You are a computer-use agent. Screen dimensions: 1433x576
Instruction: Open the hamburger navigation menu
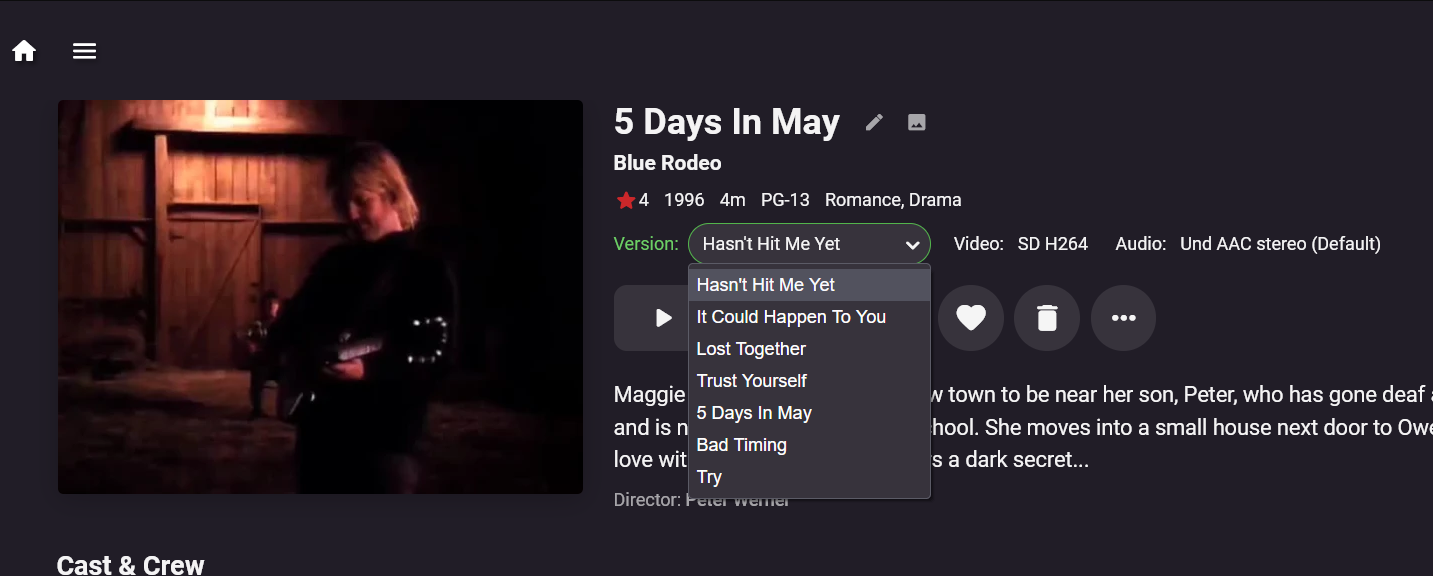click(x=85, y=51)
